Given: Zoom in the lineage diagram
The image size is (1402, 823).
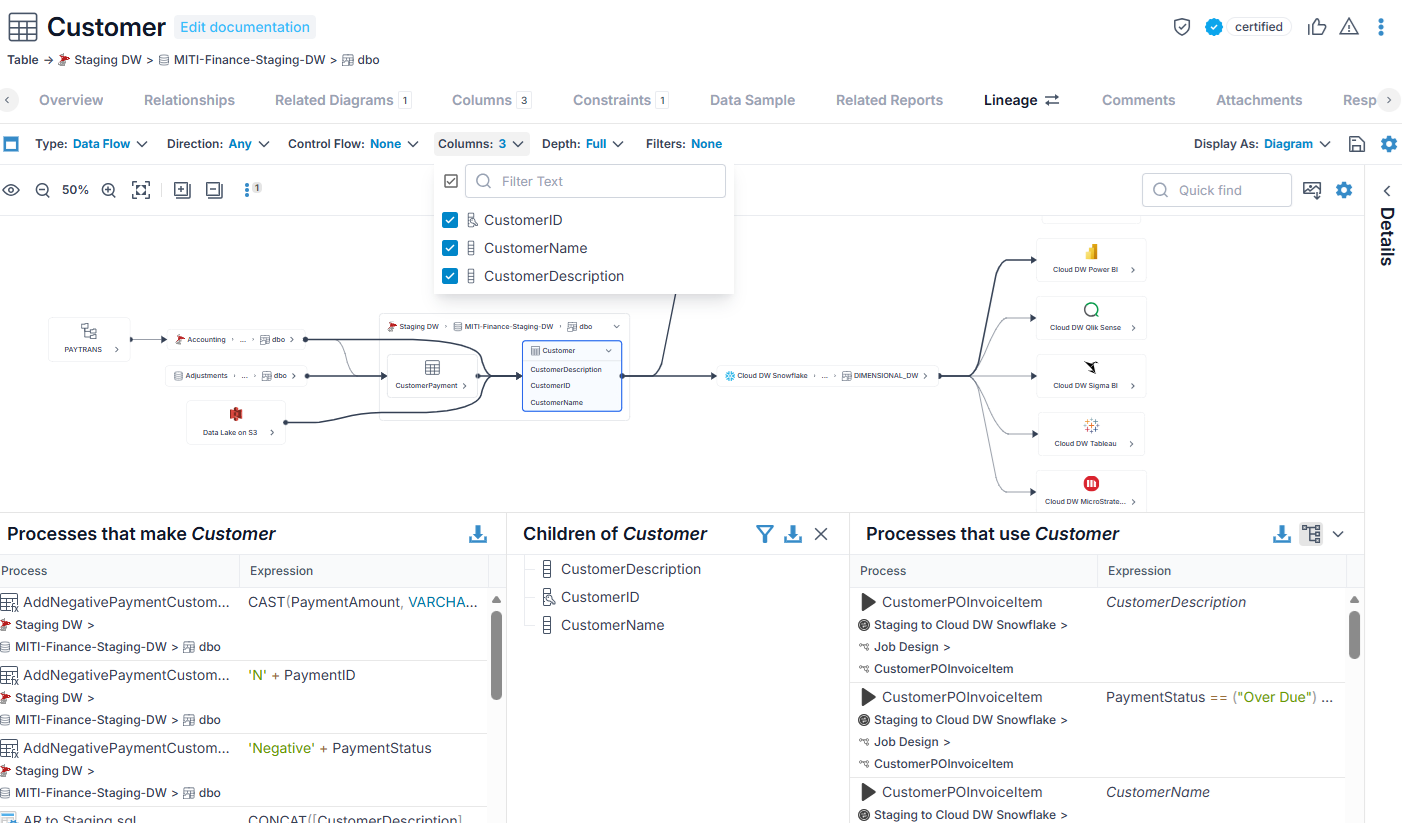Looking at the screenshot, I should click(109, 190).
